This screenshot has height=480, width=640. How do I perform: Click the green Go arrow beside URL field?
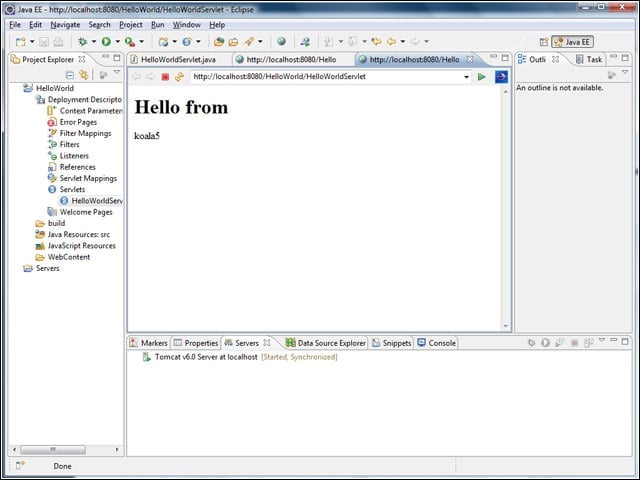[482, 77]
